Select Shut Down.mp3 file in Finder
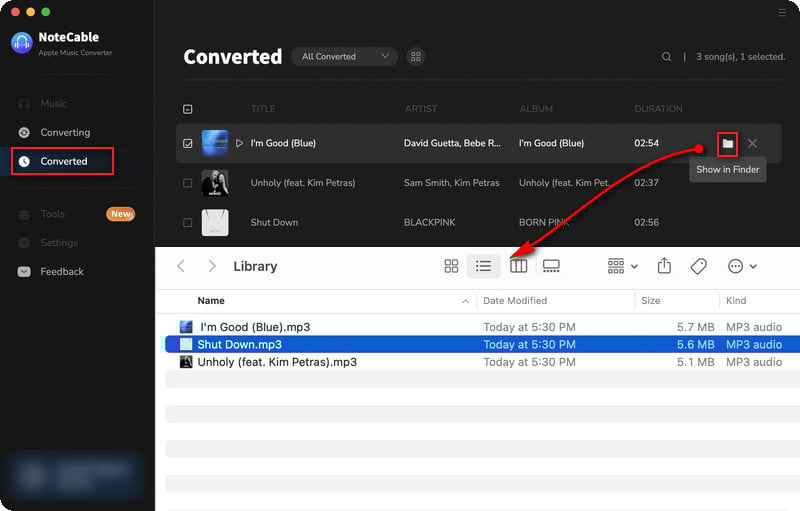 click(482, 344)
